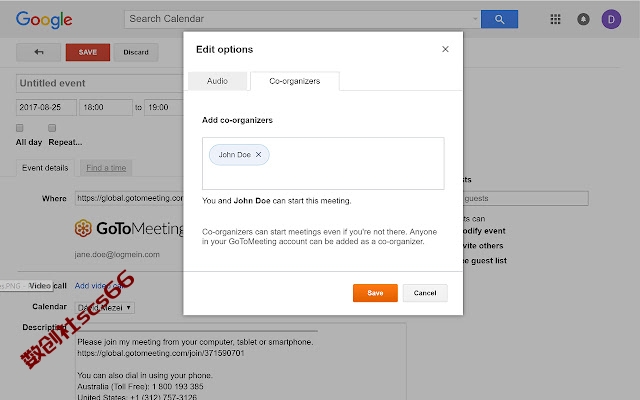Screen dimensions: 640x400
Task: Click the 19:00 end time field
Action: pos(164,107)
